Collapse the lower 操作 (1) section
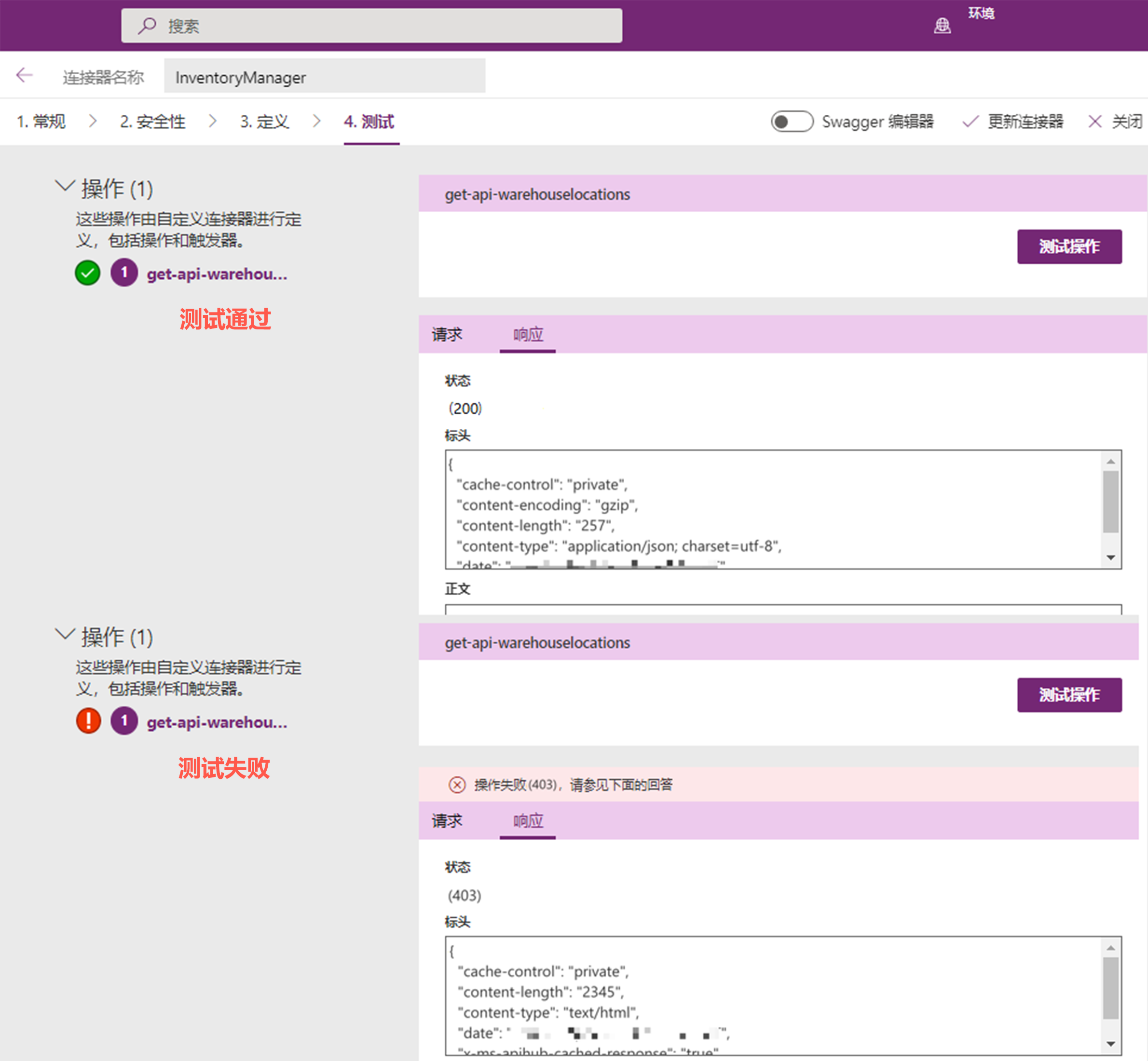 click(65, 634)
